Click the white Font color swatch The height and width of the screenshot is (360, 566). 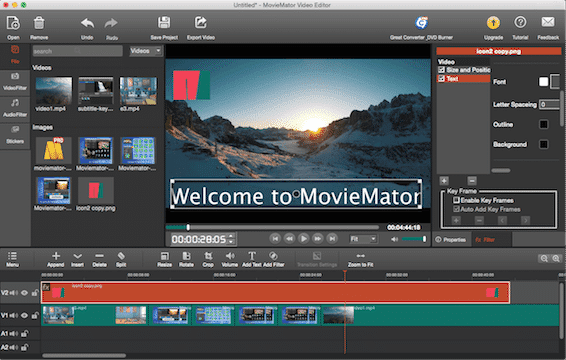click(x=543, y=82)
